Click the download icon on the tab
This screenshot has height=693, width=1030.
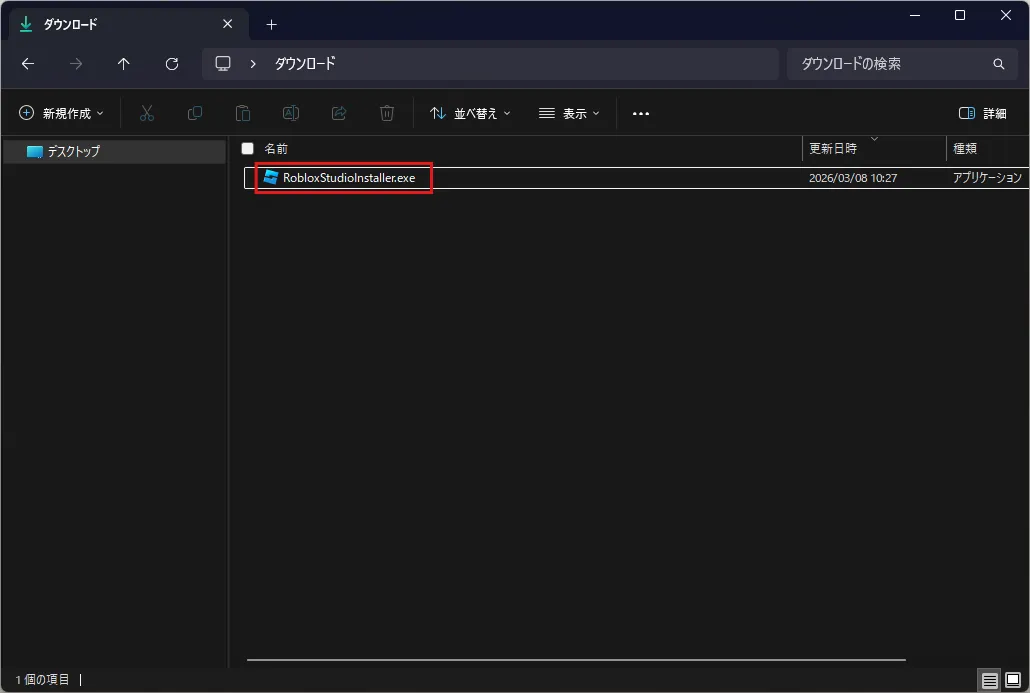pyautogui.click(x=26, y=24)
